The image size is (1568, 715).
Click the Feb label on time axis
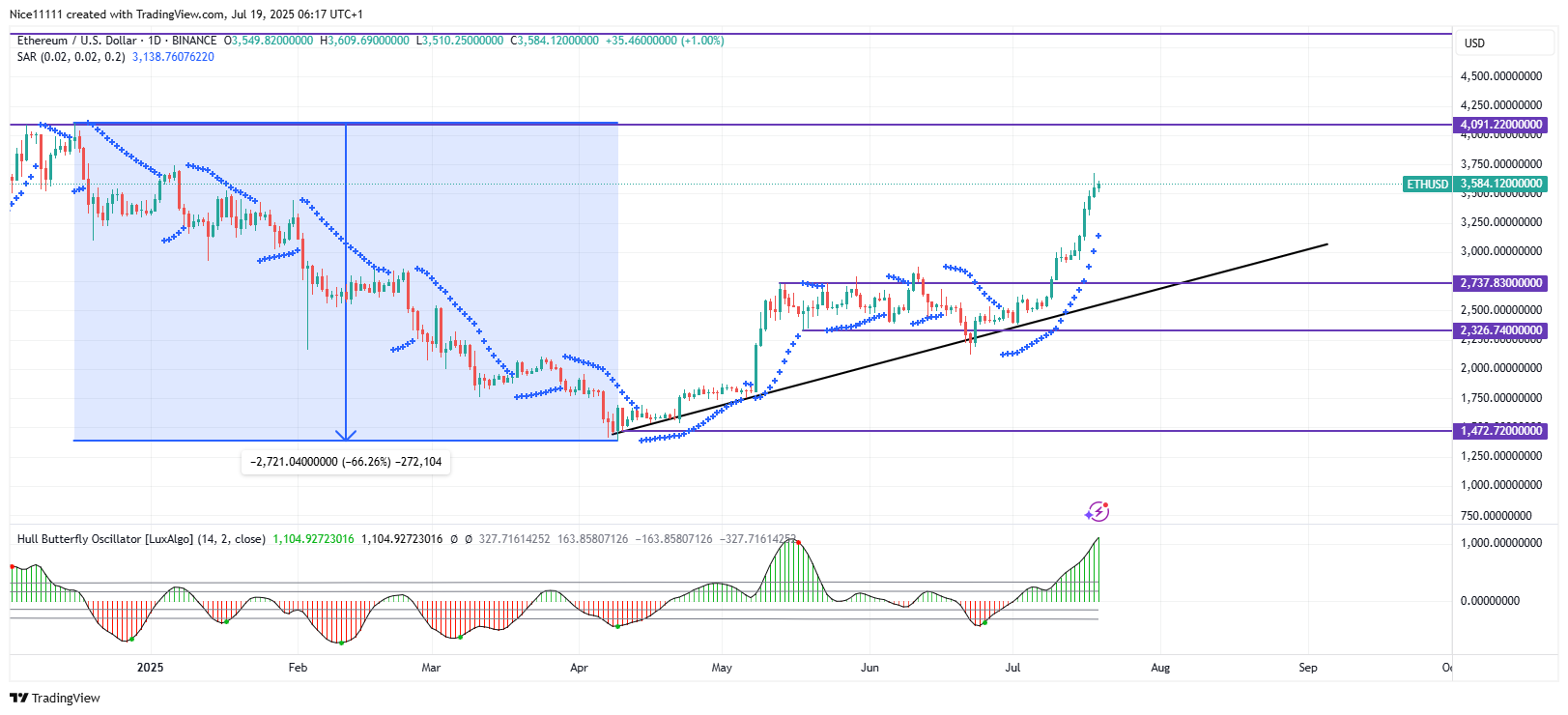click(298, 668)
